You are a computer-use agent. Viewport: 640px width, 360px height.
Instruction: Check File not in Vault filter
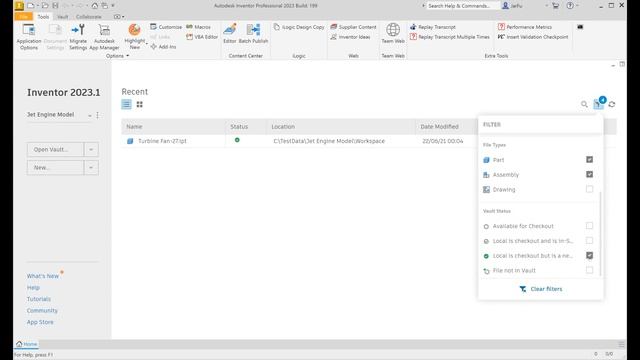click(x=589, y=270)
